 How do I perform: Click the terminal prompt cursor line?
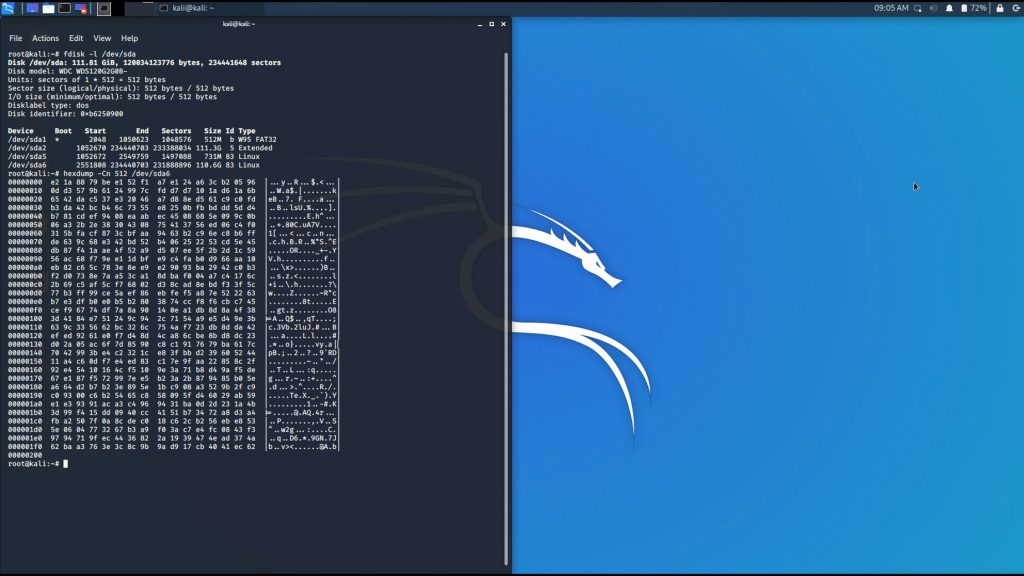pos(38,464)
